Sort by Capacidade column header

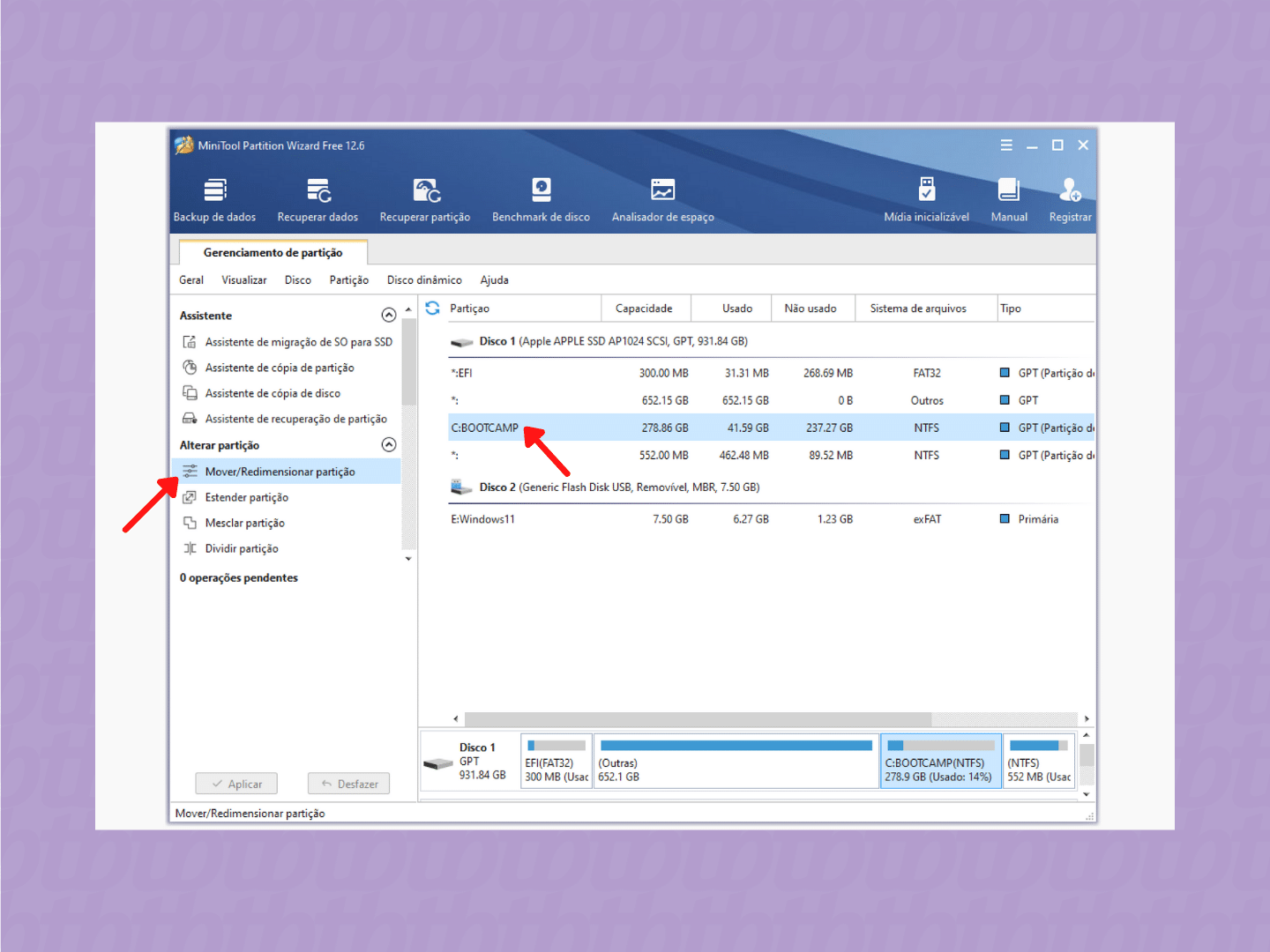tap(645, 309)
